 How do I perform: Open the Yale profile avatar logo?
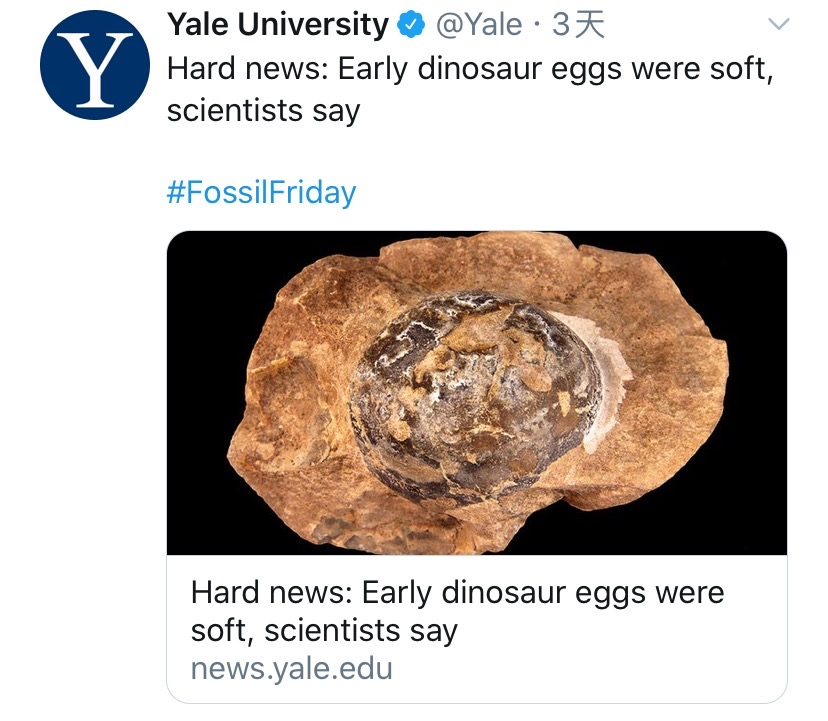(87, 65)
